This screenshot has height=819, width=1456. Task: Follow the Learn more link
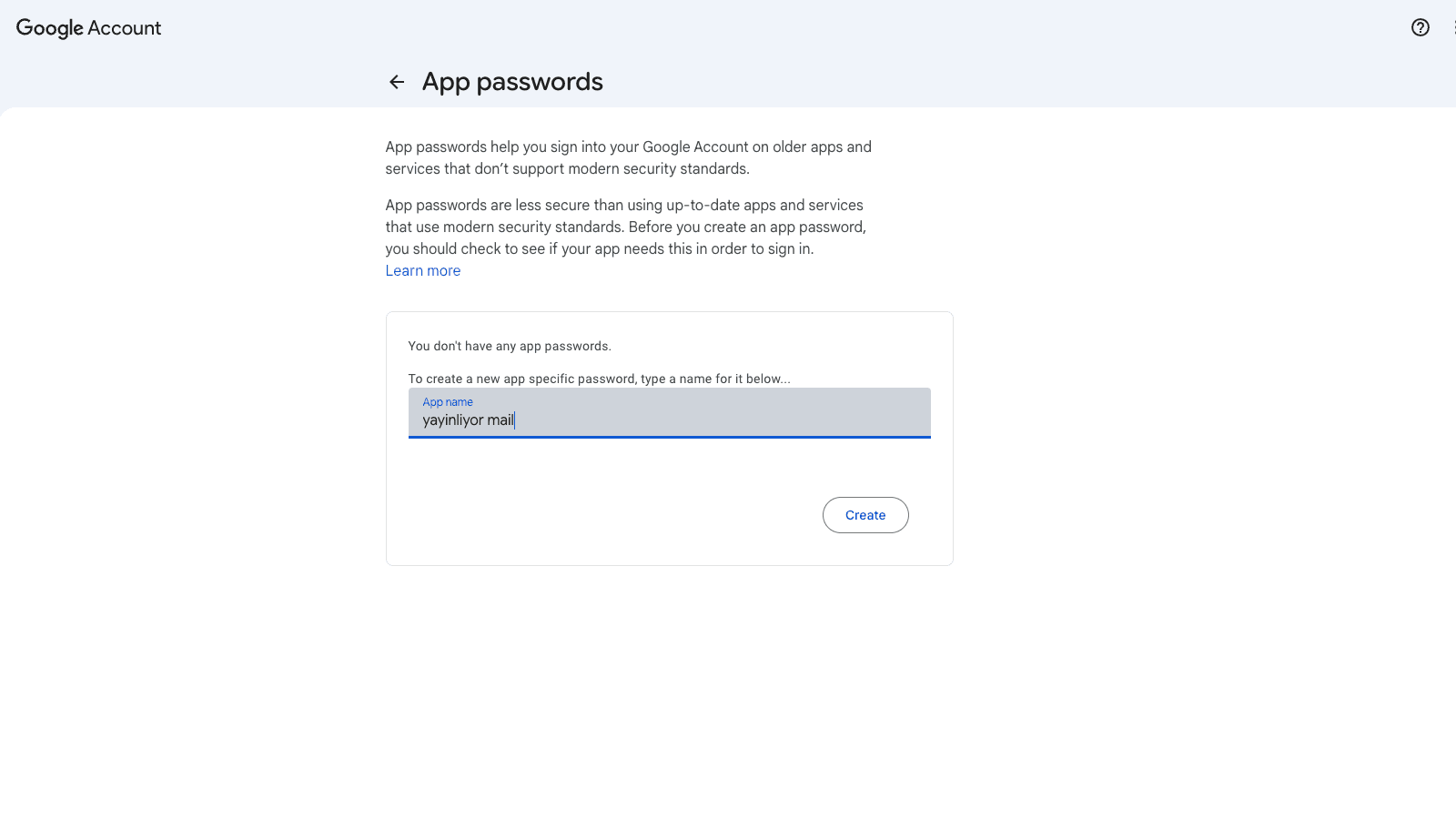click(x=422, y=271)
